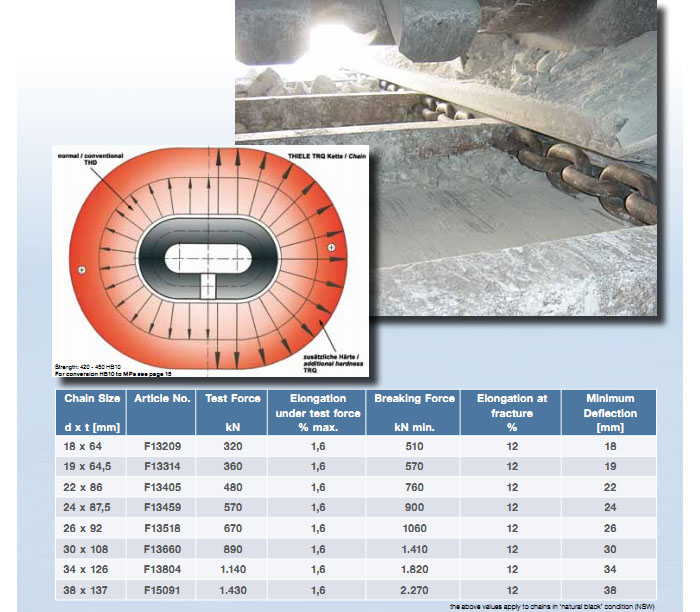
Task: Click the plus symbol left of diagram
Action: point(82,271)
